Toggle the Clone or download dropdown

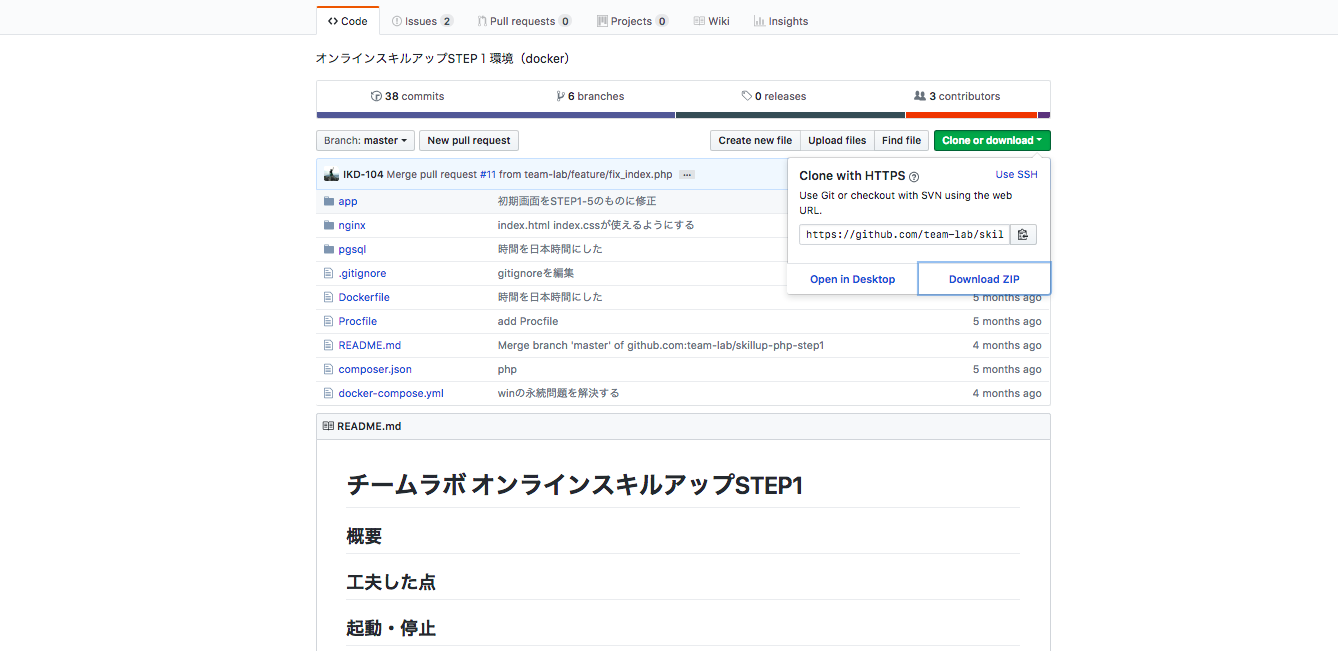992,141
